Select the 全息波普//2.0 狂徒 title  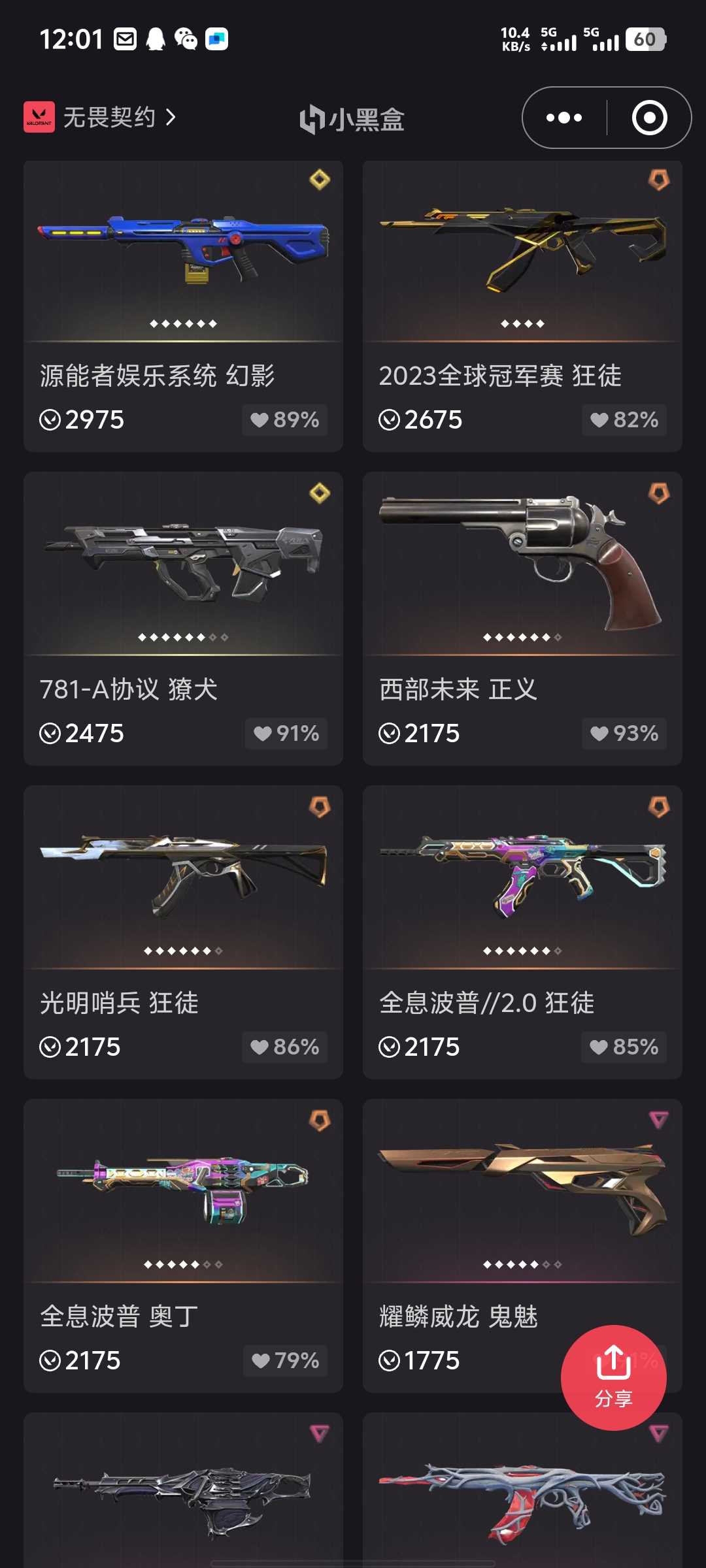click(486, 1002)
